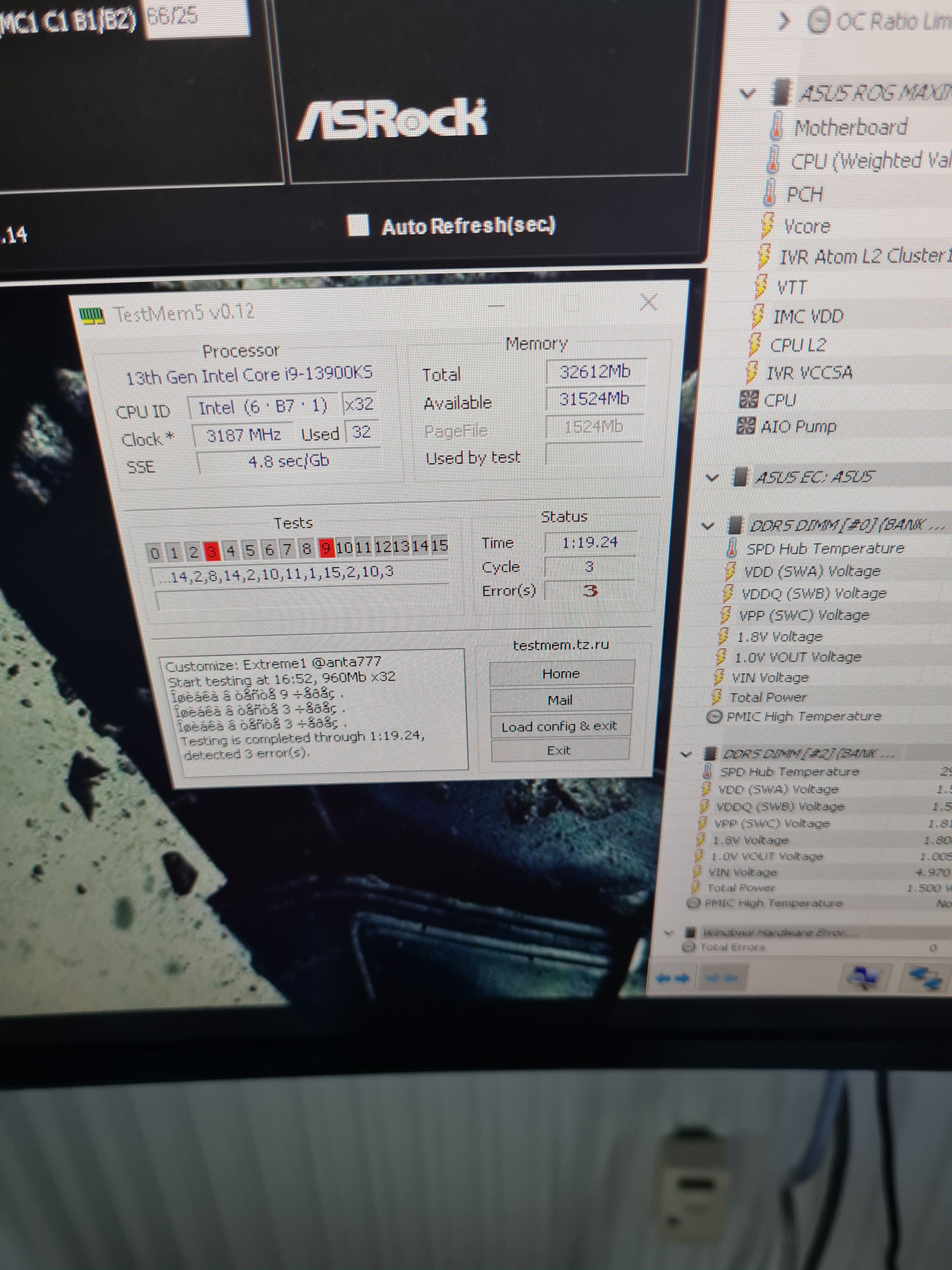The height and width of the screenshot is (1270, 952).
Task: Click the test 0 box
Action: tap(154, 553)
